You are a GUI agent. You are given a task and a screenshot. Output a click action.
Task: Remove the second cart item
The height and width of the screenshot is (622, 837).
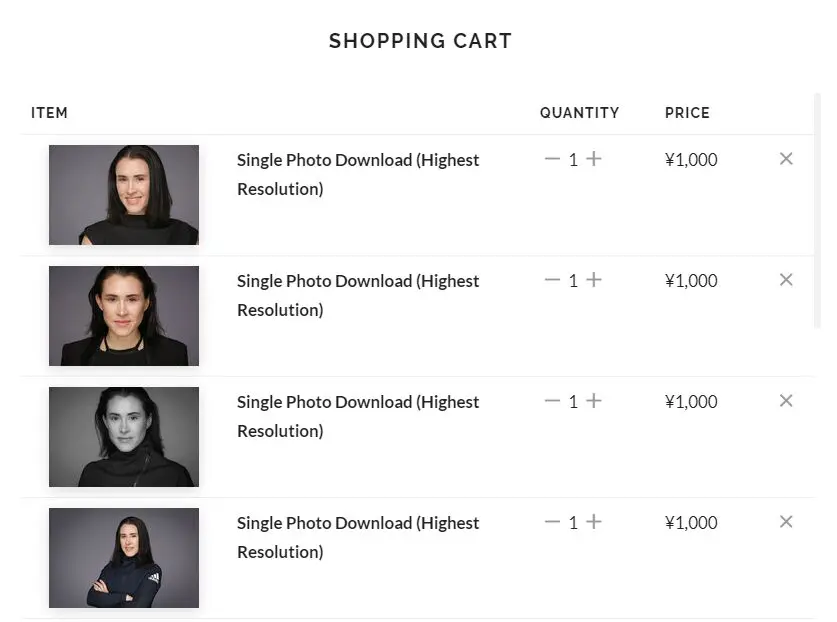tap(786, 279)
